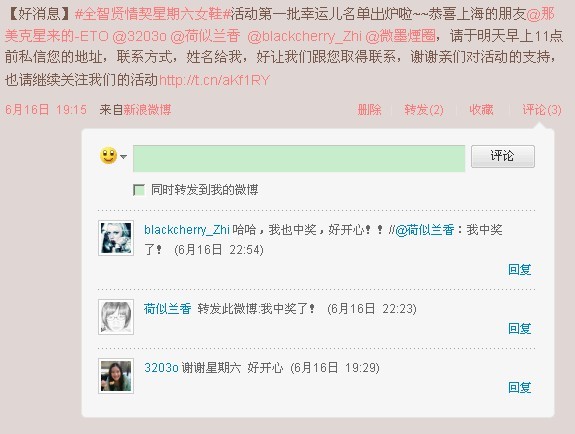The width and height of the screenshot is (575, 434).
Task: Click 转发(2) to repost
Action: tap(424, 110)
